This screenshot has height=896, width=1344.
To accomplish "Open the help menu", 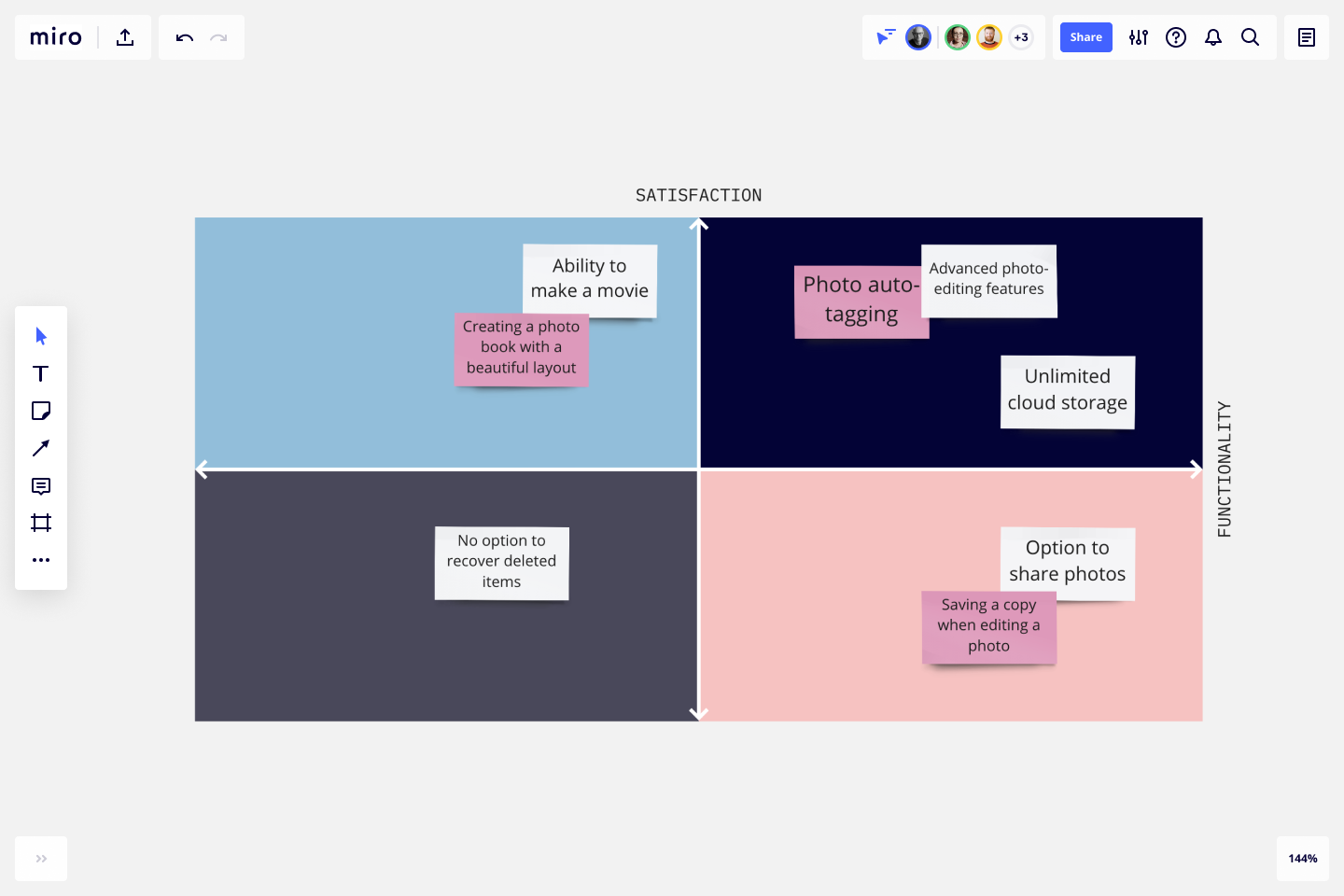I will (1176, 37).
